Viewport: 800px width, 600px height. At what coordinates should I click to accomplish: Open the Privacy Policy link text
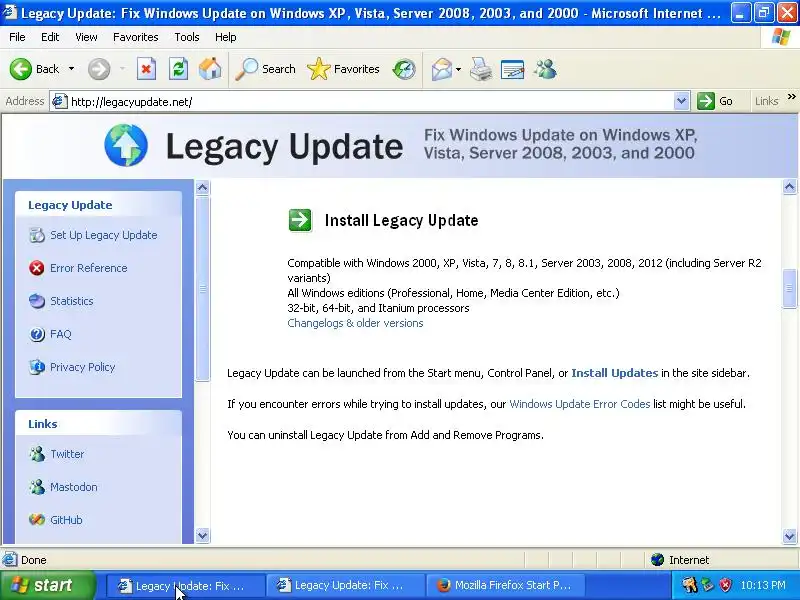(x=83, y=367)
